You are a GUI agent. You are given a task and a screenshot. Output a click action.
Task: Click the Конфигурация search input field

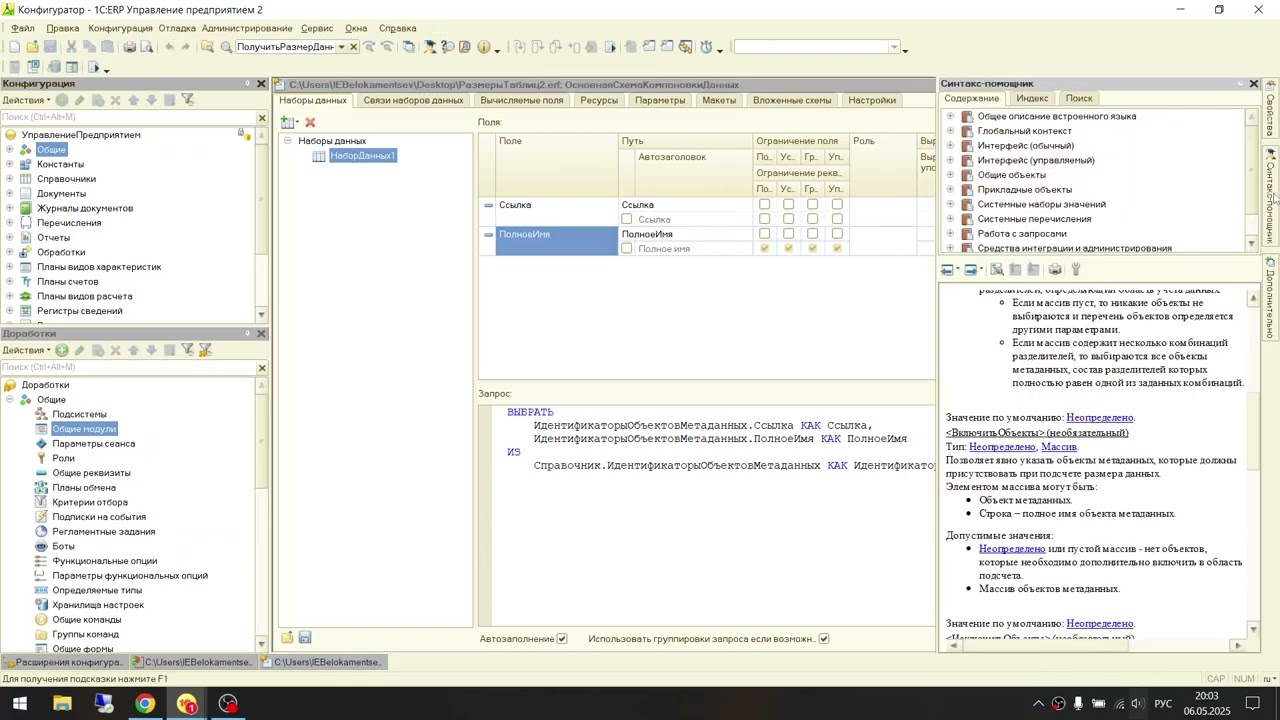(128, 118)
